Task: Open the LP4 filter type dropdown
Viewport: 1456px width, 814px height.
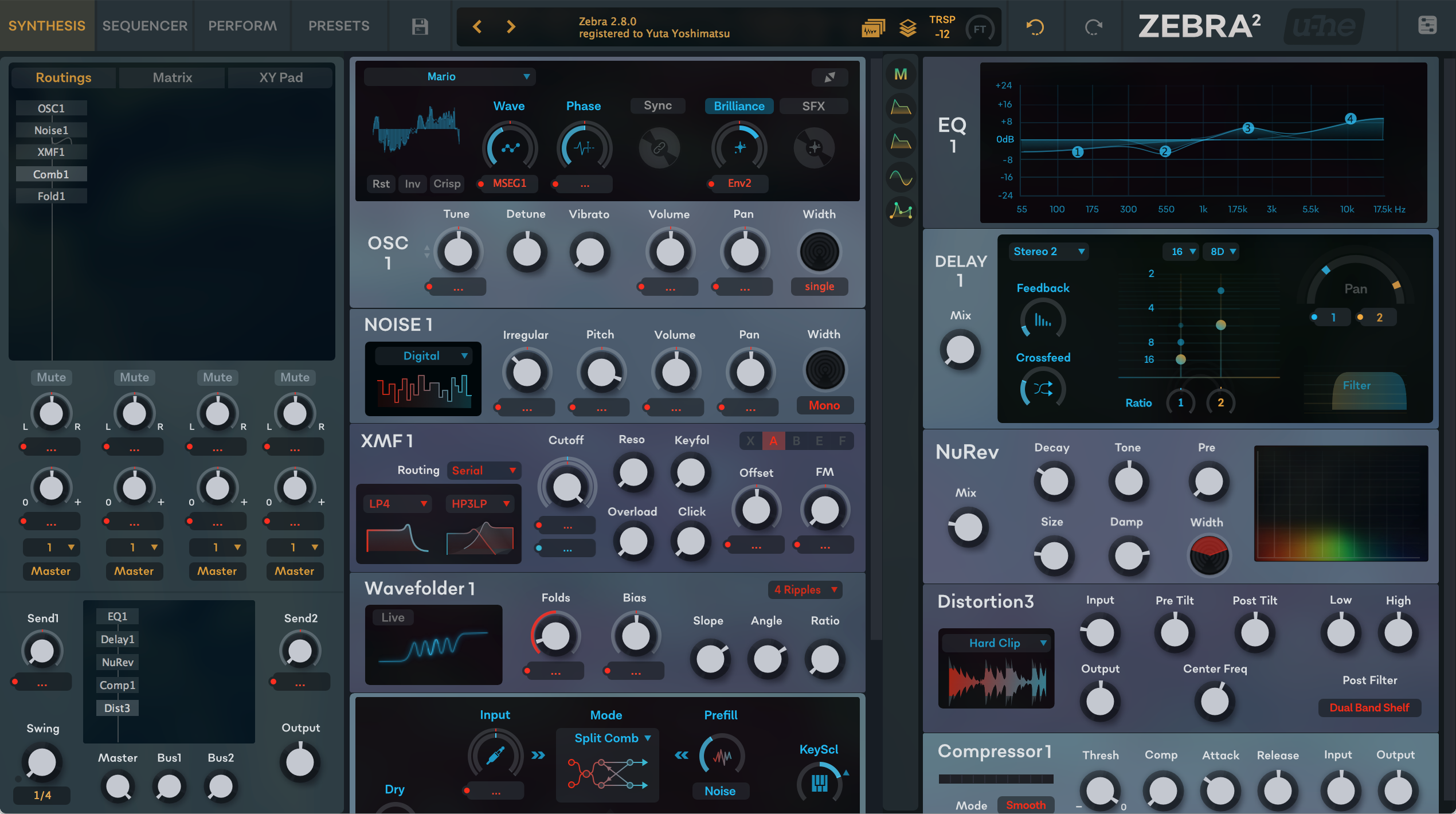Action: click(x=397, y=504)
